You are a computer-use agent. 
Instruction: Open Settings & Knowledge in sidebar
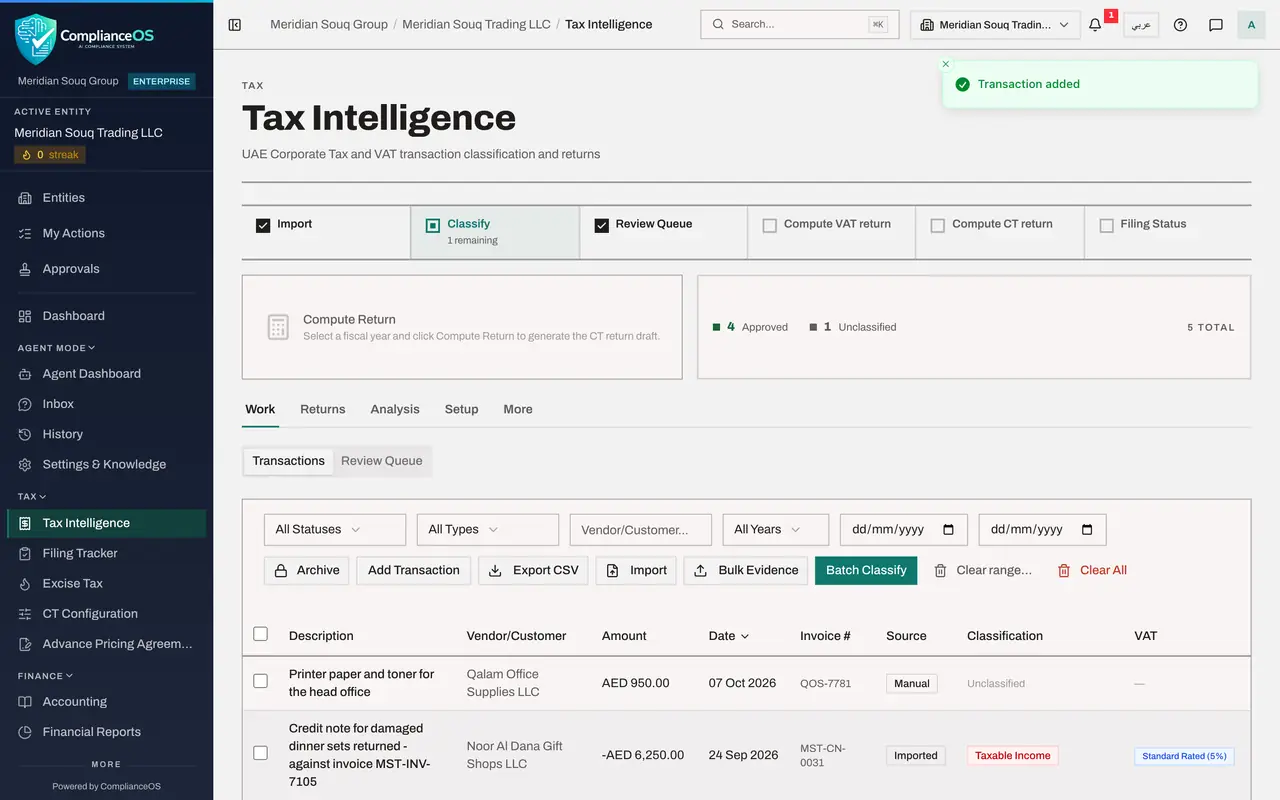point(106,464)
